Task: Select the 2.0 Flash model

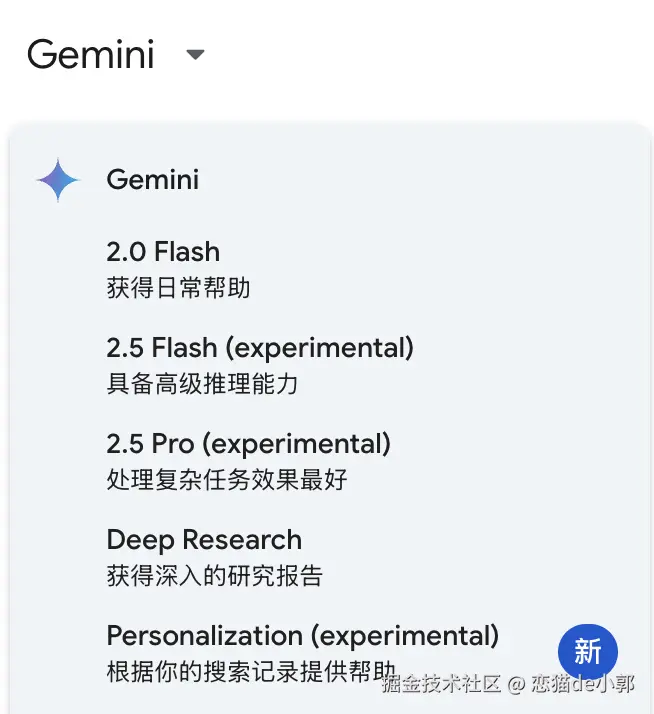Action: tap(163, 252)
